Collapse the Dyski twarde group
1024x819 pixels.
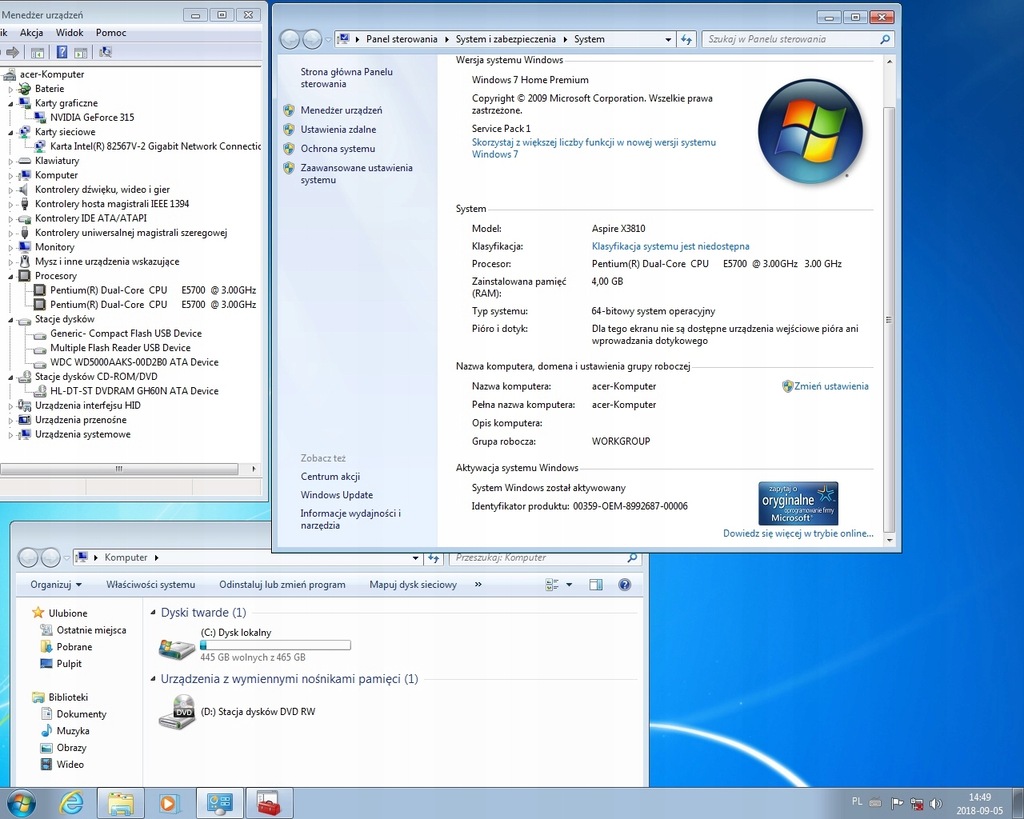[x=153, y=613]
